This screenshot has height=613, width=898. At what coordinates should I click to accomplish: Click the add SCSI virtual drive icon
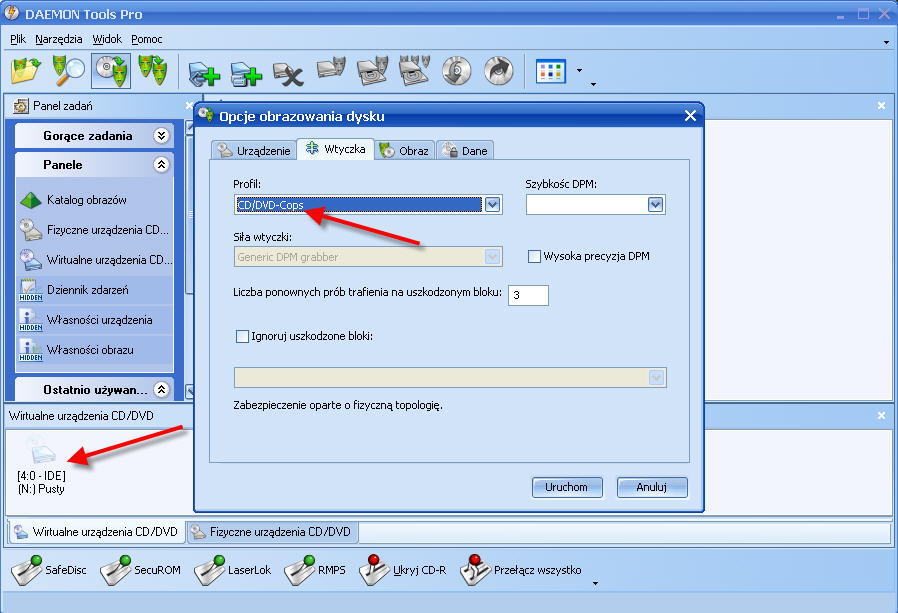point(246,74)
